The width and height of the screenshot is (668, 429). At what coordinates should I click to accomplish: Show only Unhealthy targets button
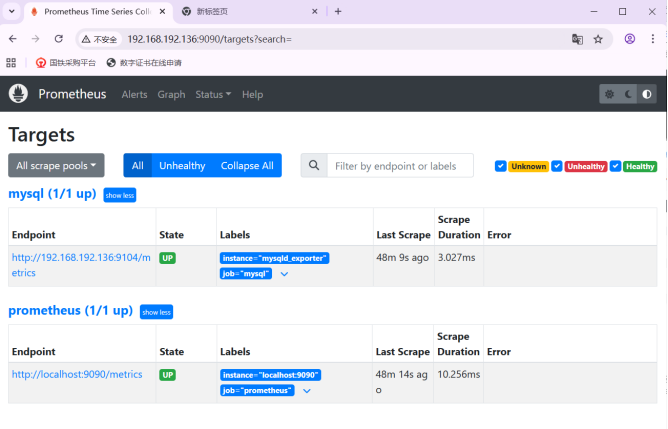pos(182,165)
